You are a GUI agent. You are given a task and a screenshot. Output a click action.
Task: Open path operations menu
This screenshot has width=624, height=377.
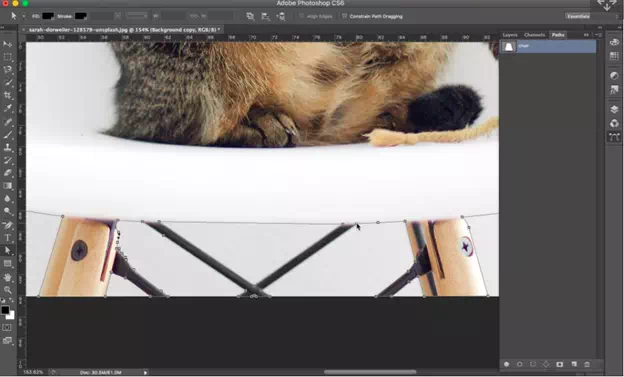250,16
